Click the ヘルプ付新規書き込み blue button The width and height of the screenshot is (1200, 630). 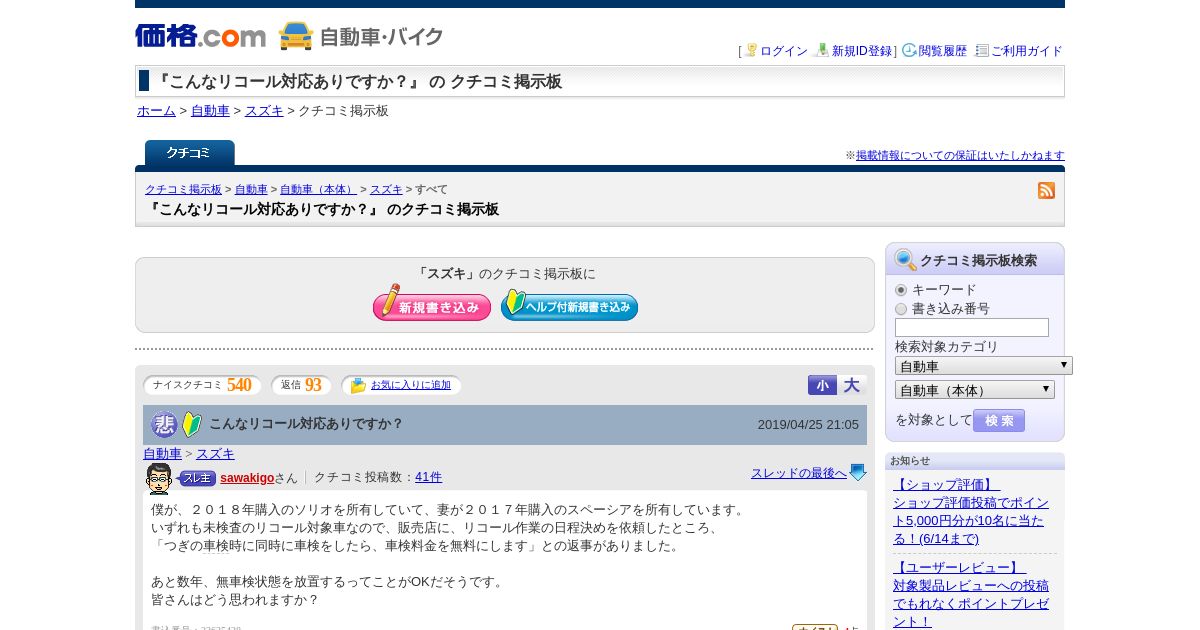(569, 305)
